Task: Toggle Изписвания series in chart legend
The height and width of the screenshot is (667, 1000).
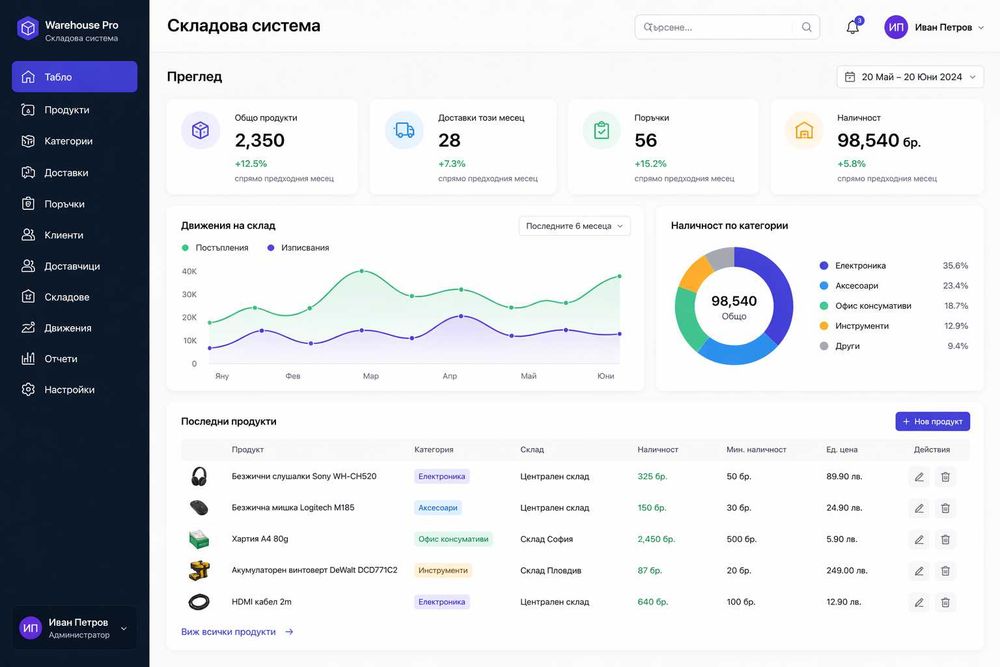Action: (x=298, y=247)
